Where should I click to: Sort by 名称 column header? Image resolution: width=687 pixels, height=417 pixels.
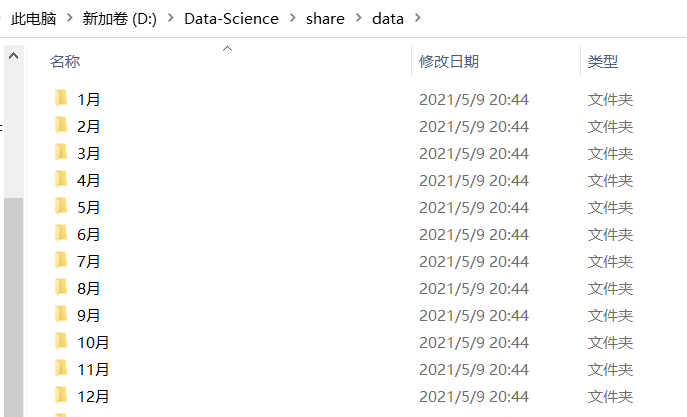(65, 61)
